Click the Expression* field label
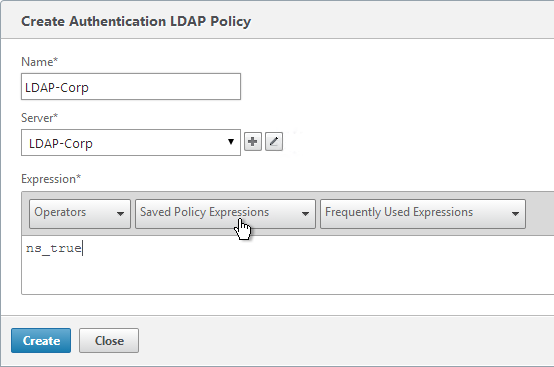 click(51, 179)
